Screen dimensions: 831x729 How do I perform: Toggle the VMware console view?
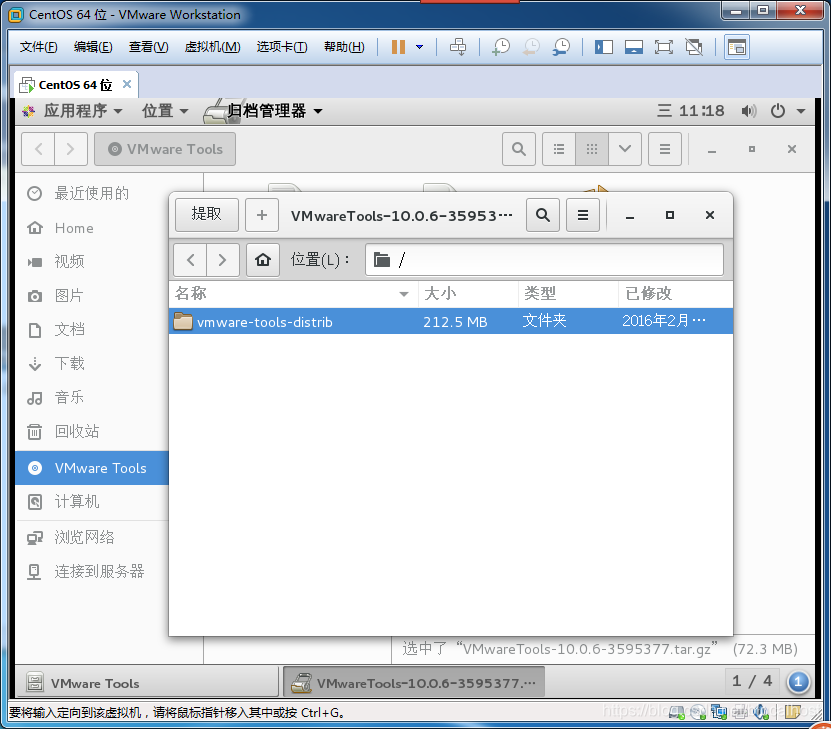(737, 47)
